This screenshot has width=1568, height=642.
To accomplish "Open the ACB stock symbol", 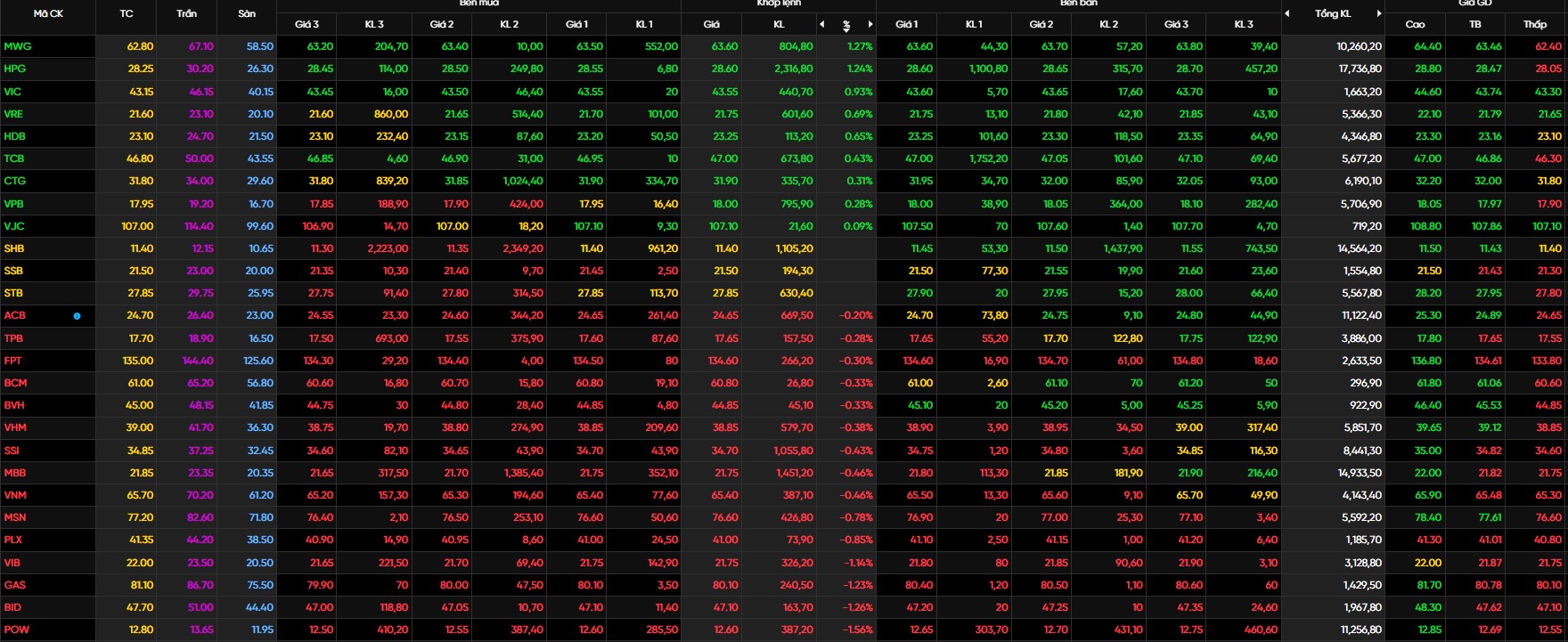I will tap(14, 315).
